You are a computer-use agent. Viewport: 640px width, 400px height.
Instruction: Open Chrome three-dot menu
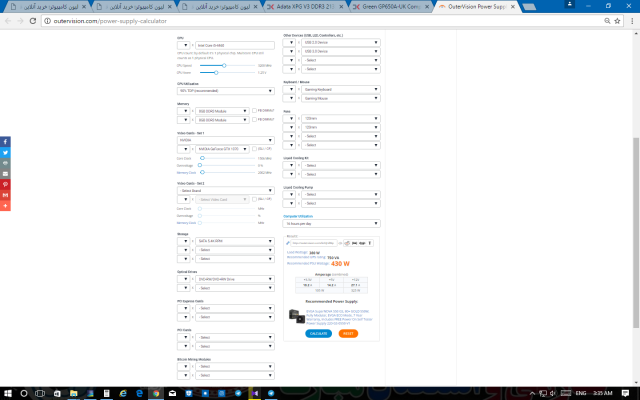click(632, 21)
